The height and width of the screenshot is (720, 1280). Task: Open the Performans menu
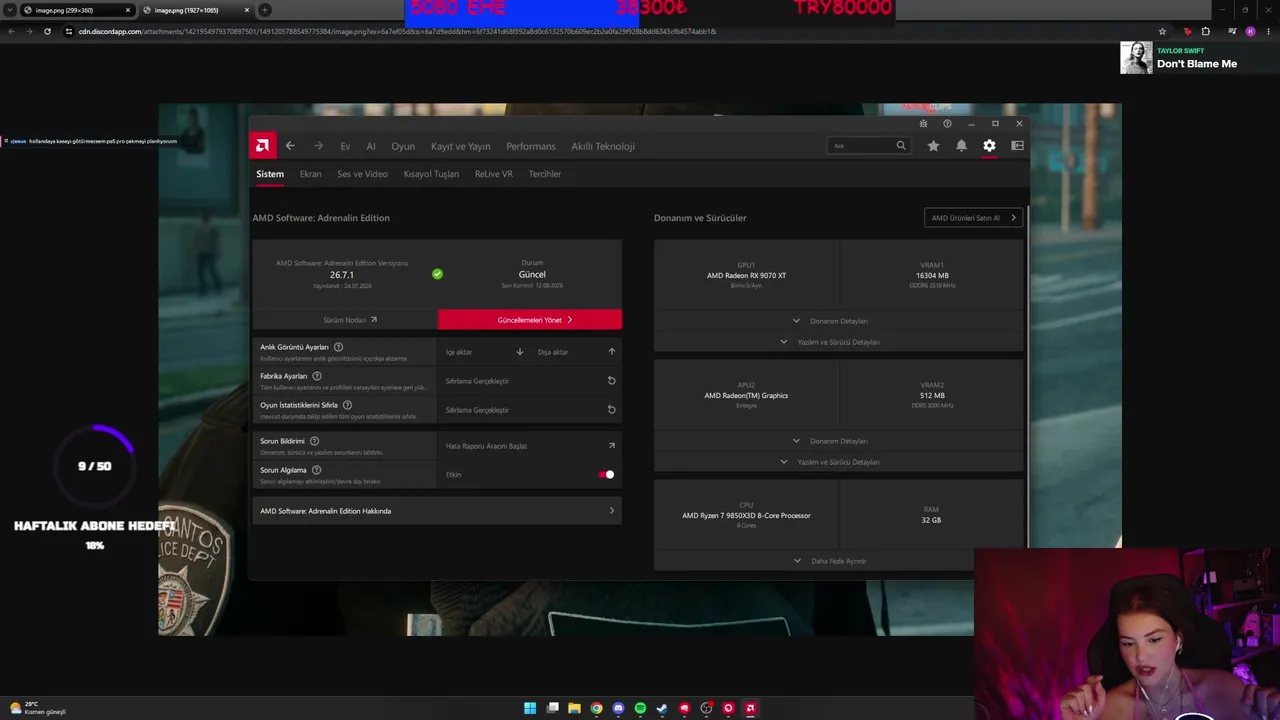[531, 146]
